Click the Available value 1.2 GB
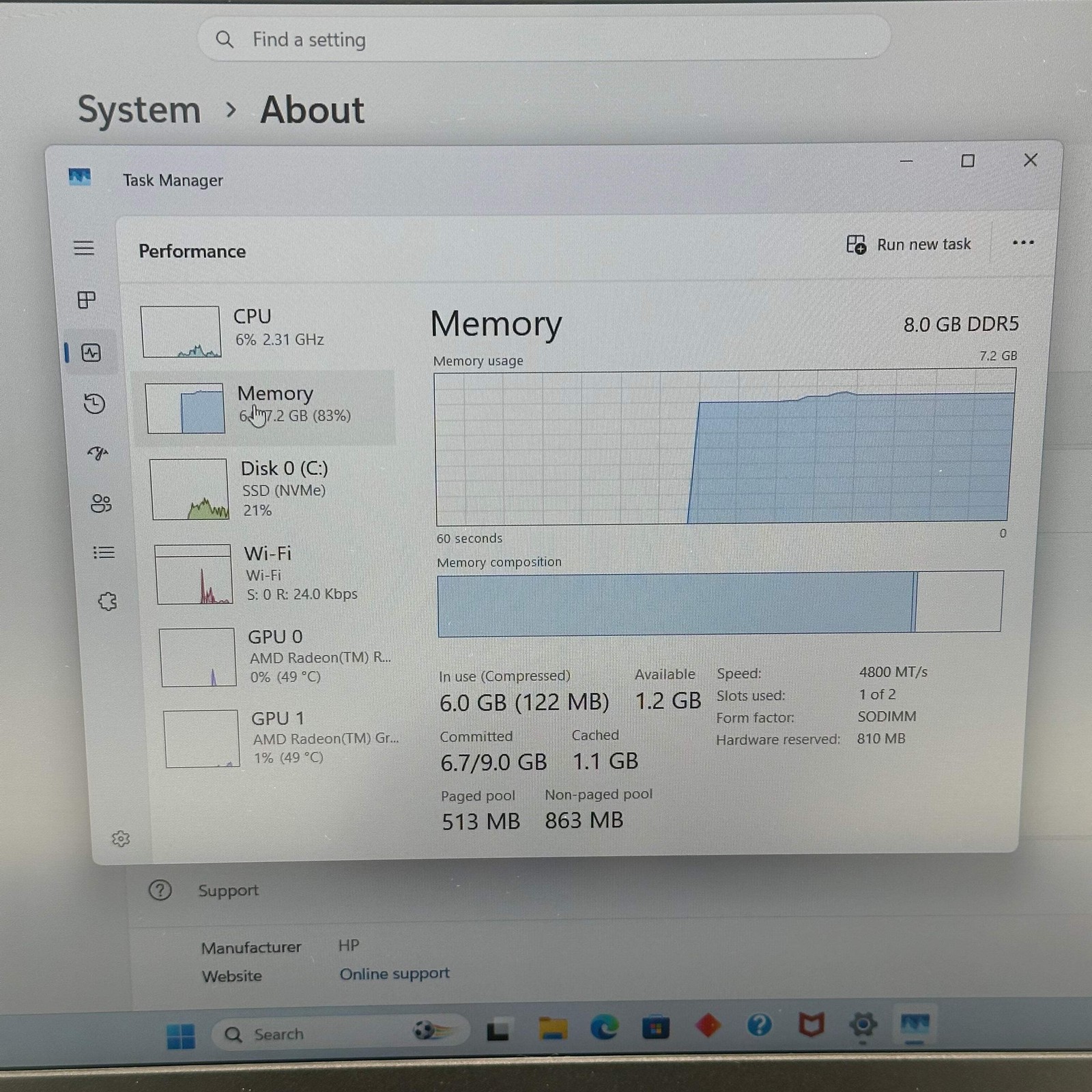This screenshot has width=1092, height=1092. coord(668,701)
